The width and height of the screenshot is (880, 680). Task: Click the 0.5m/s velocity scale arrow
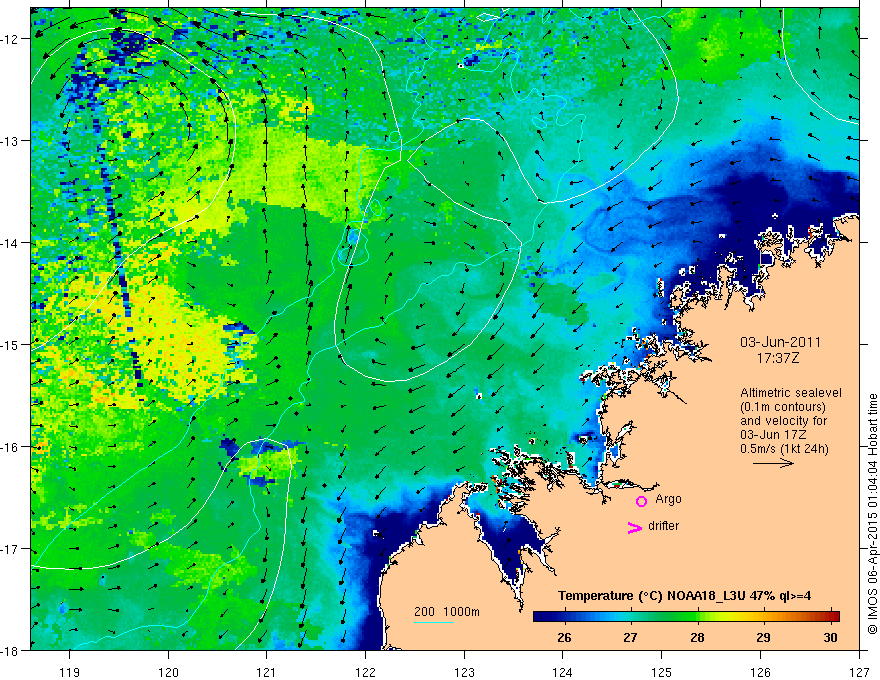(x=773, y=463)
